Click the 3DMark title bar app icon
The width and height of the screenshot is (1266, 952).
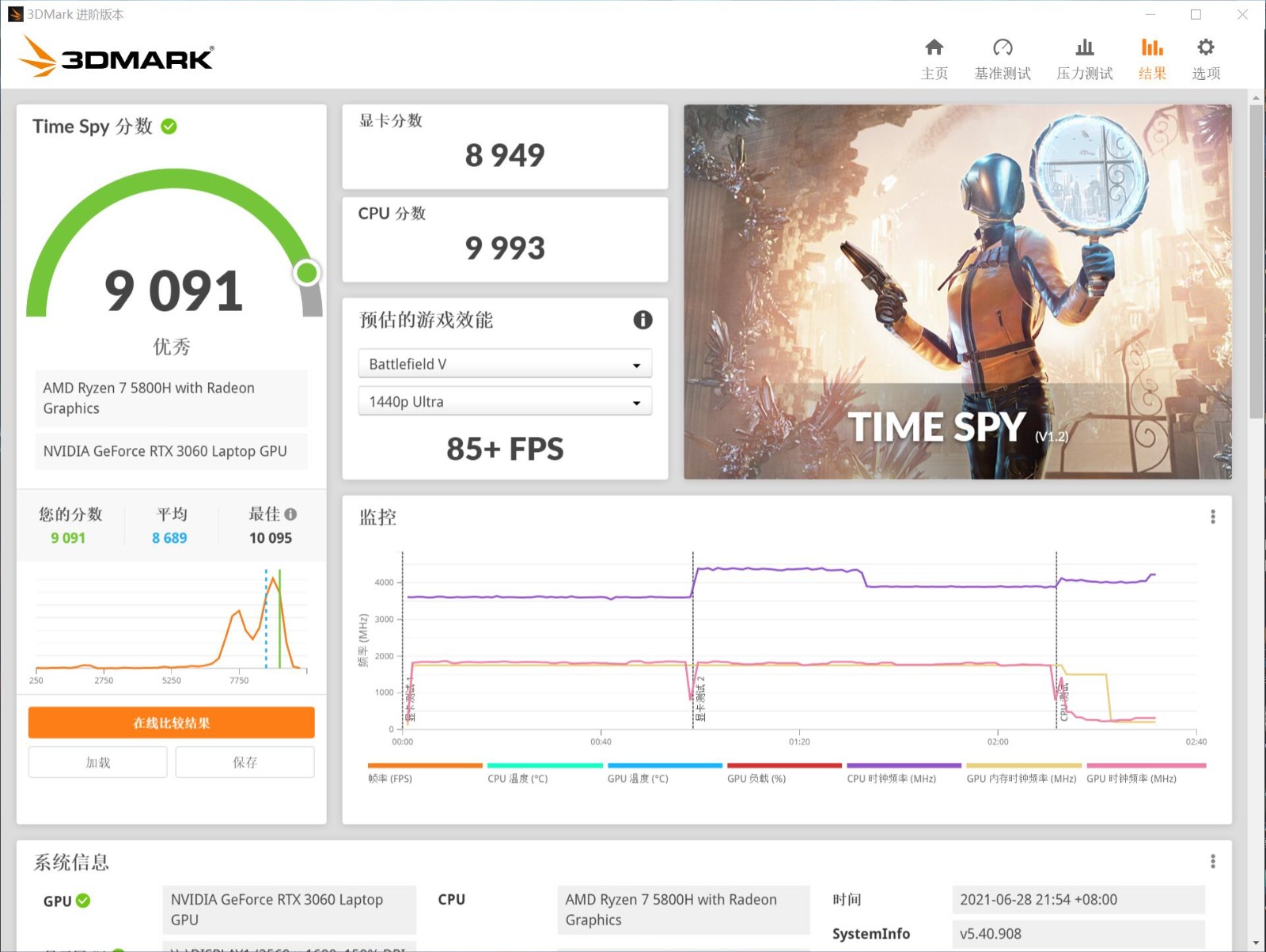[15, 14]
